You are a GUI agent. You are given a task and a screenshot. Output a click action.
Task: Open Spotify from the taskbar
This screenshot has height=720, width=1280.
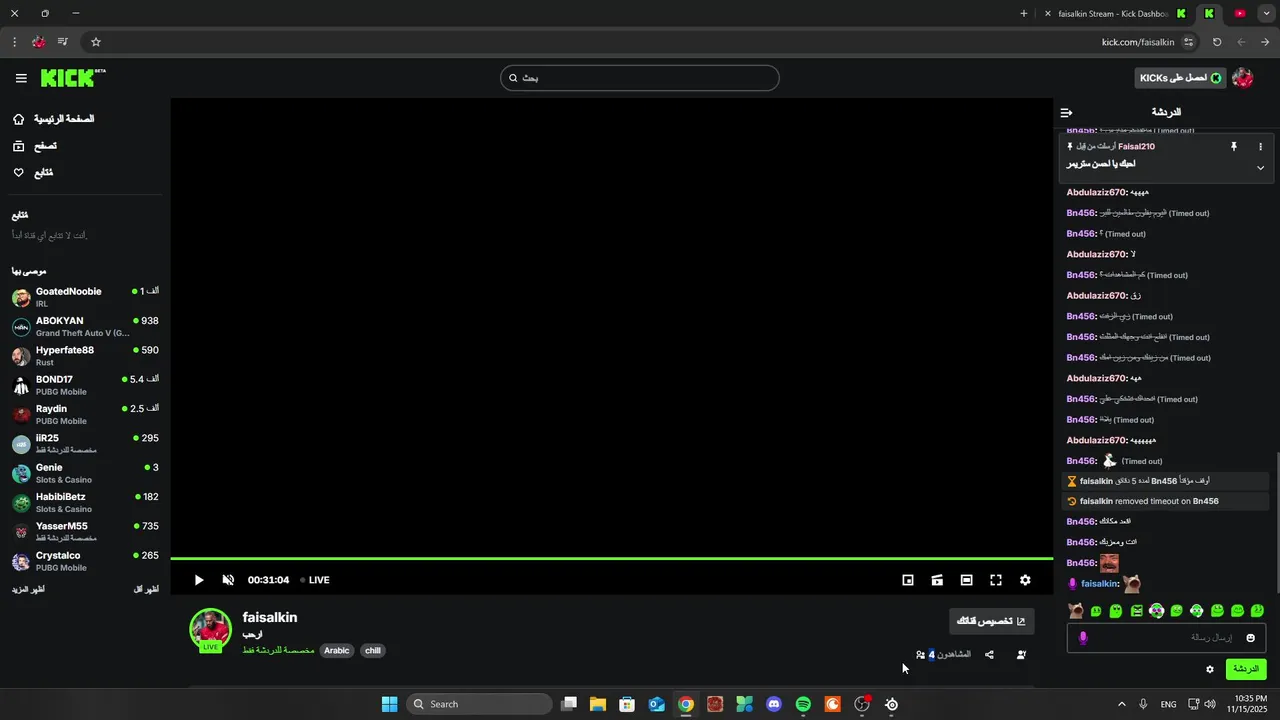pyautogui.click(x=803, y=705)
